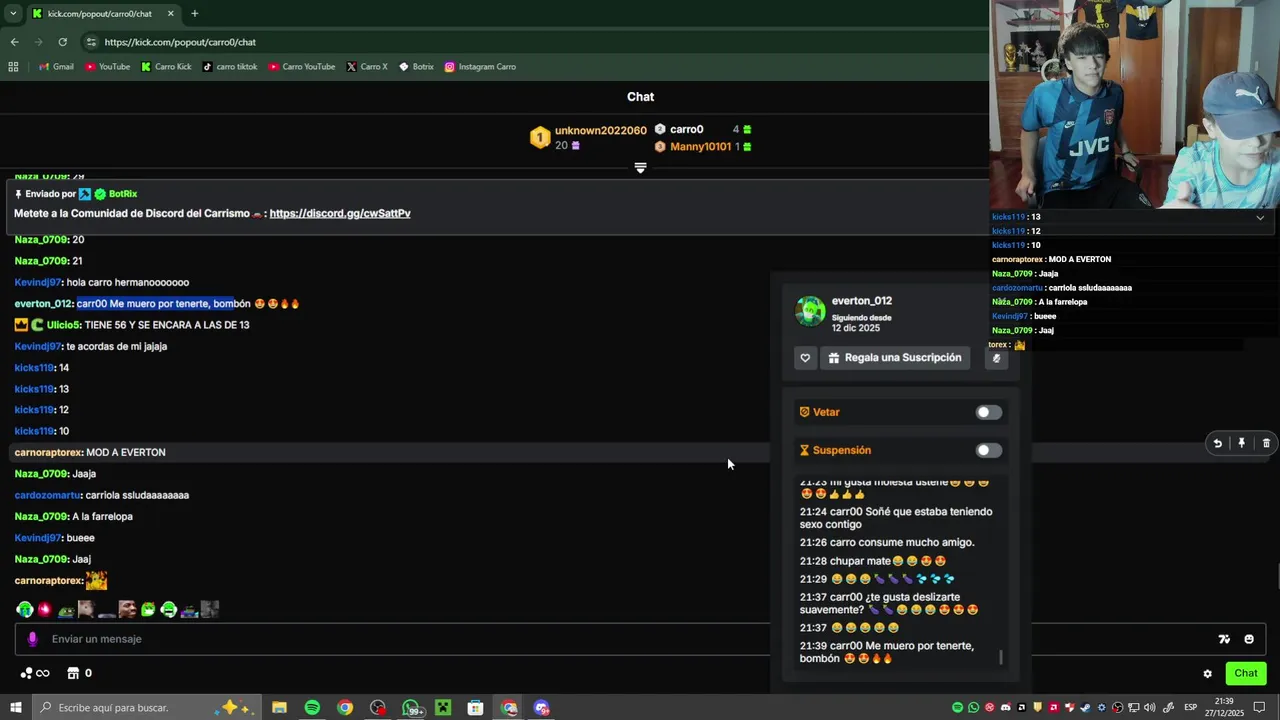Expand the overlay chat dropdown chevron
Image resolution: width=1280 pixels, height=720 pixels.
pyautogui.click(x=1260, y=217)
